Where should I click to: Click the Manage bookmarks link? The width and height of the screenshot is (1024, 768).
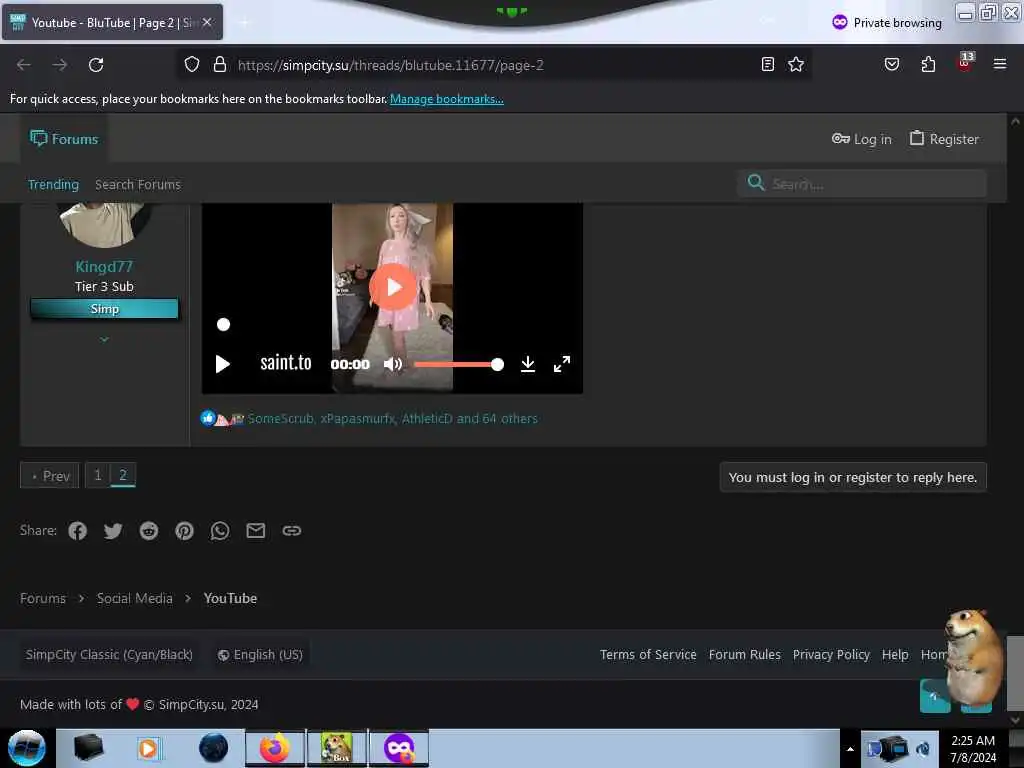[x=447, y=99]
